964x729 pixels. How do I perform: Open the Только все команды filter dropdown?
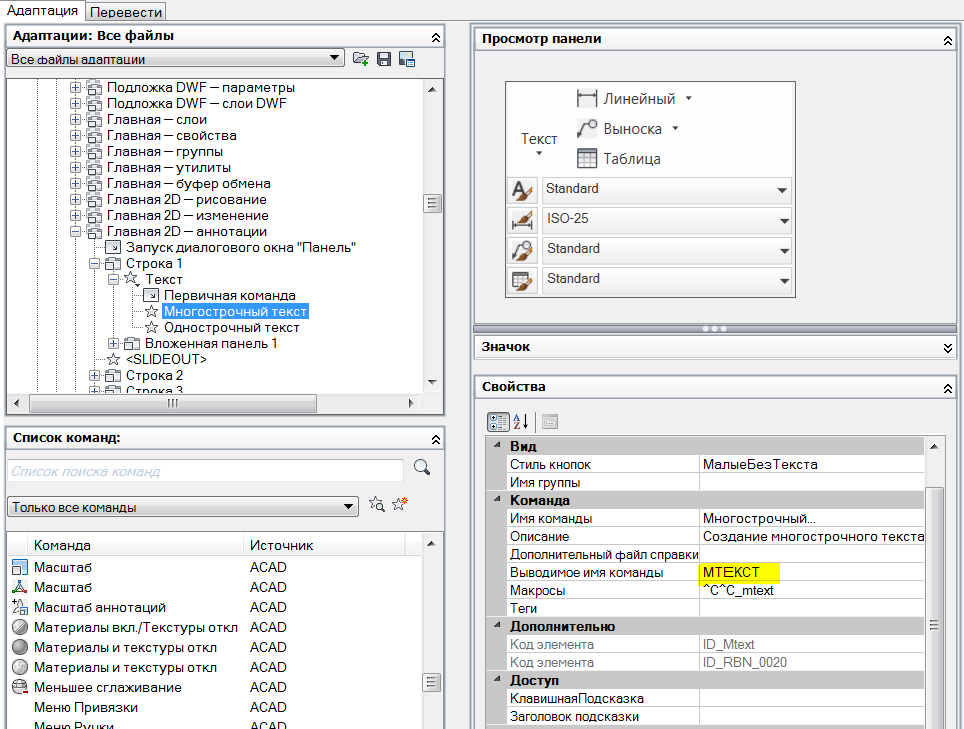click(x=349, y=507)
